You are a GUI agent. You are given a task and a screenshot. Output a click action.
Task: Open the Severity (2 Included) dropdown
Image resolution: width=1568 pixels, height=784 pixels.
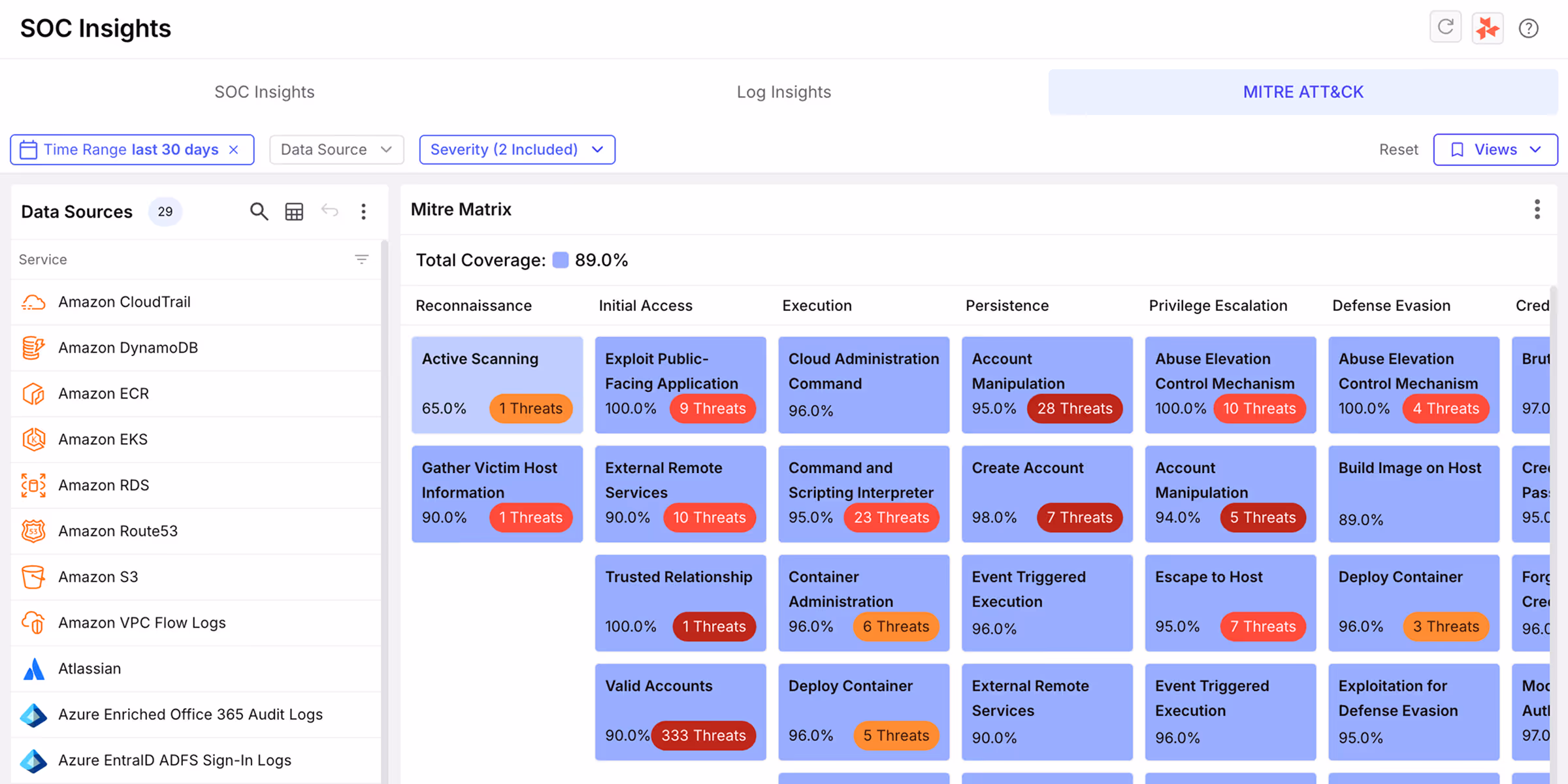tap(517, 150)
